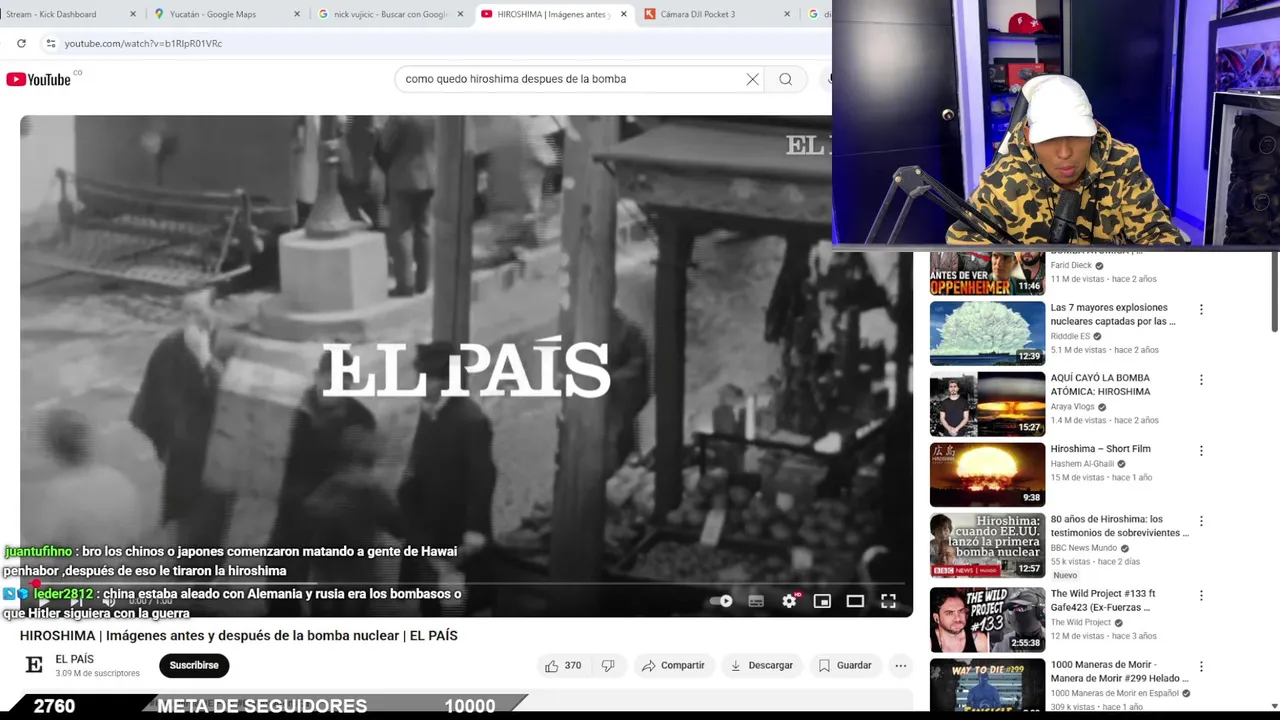Click Riddle ES channel name
Viewport: 1280px width, 720px height.
(x=1070, y=336)
